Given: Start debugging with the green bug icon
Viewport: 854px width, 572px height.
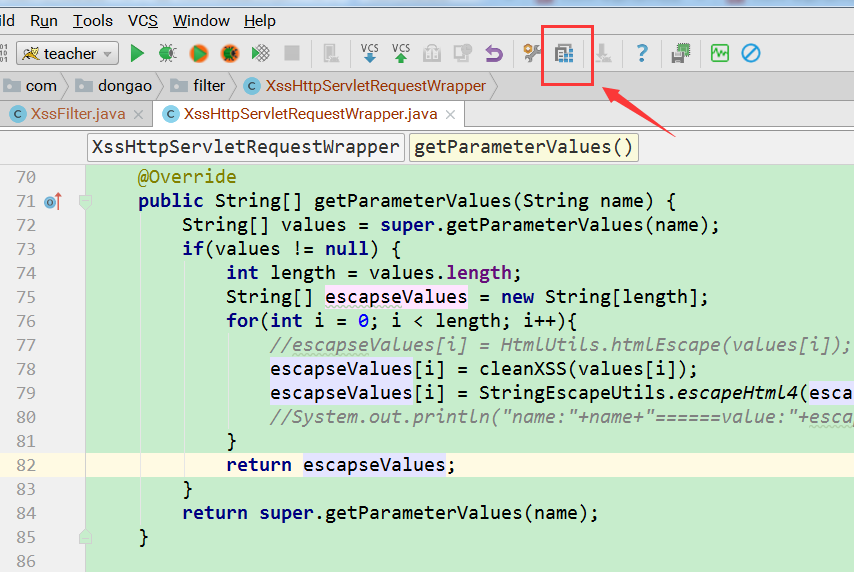Looking at the screenshot, I should (x=168, y=53).
